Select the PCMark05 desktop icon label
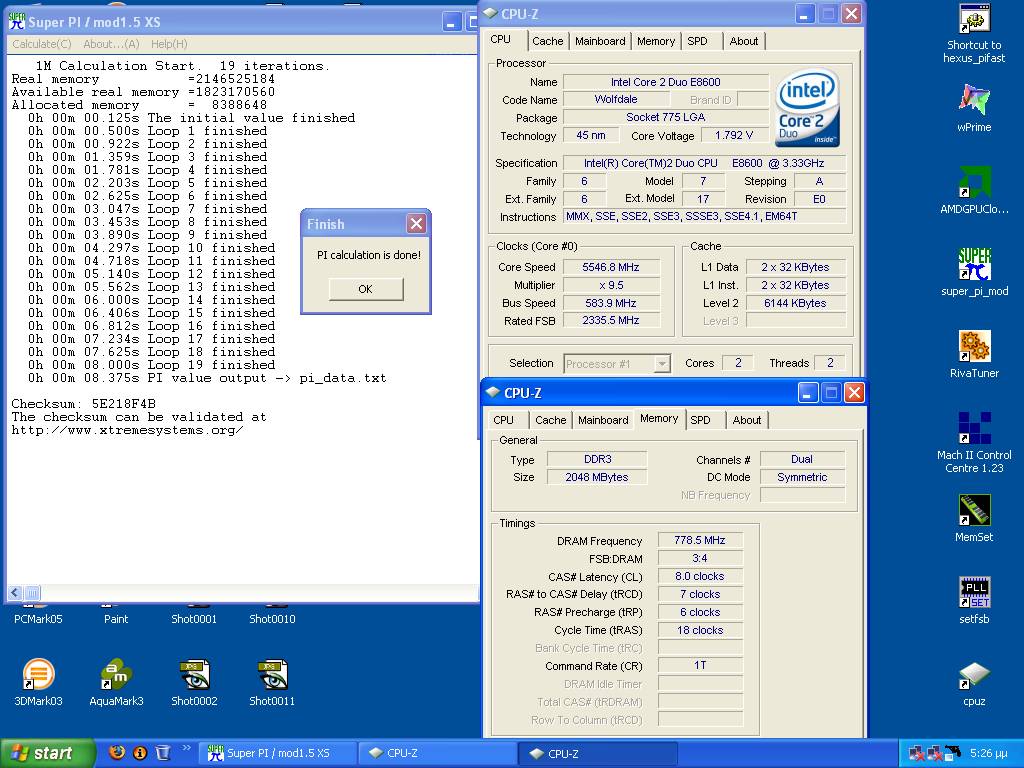1024x768 pixels. (38, 619)
